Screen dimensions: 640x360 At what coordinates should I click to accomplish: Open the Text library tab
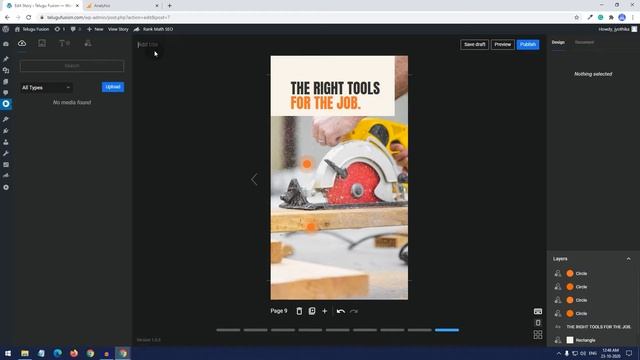pyautogui.click(x=64, y=43)
